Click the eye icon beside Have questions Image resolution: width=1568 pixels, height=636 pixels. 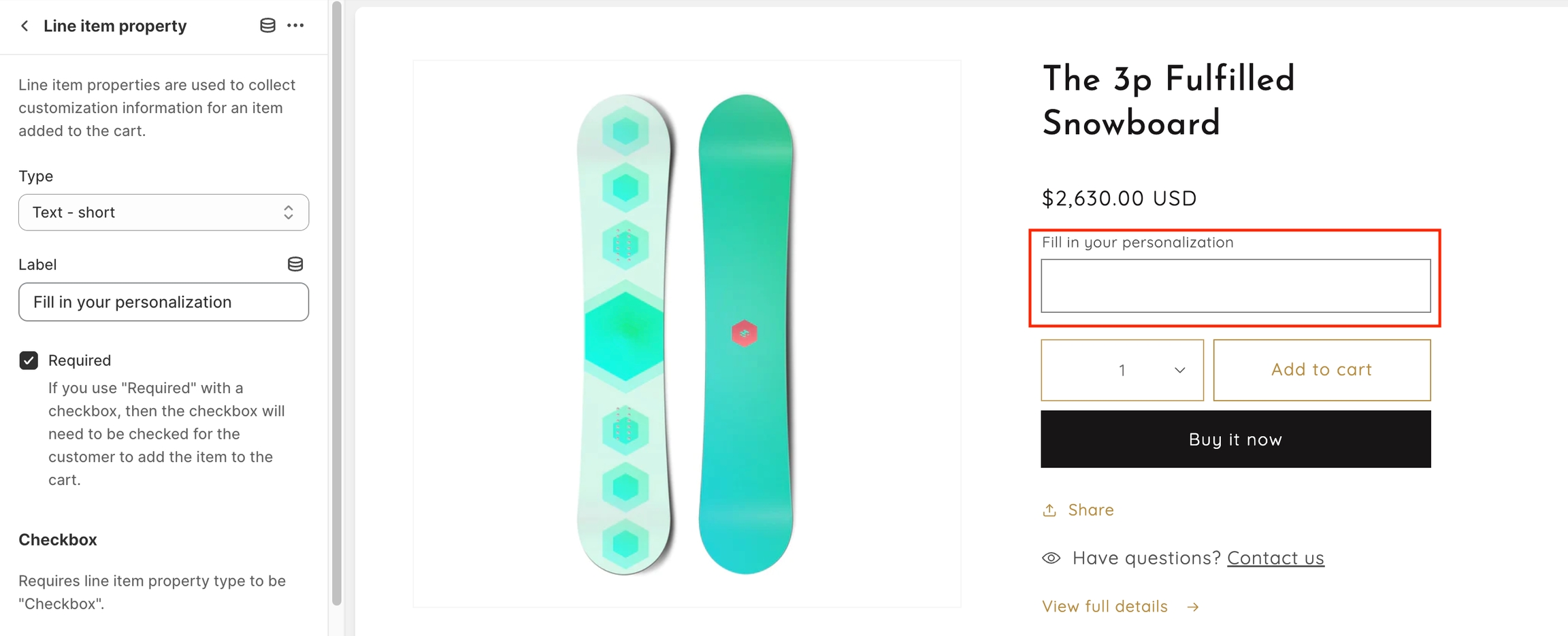(1051, 558)
